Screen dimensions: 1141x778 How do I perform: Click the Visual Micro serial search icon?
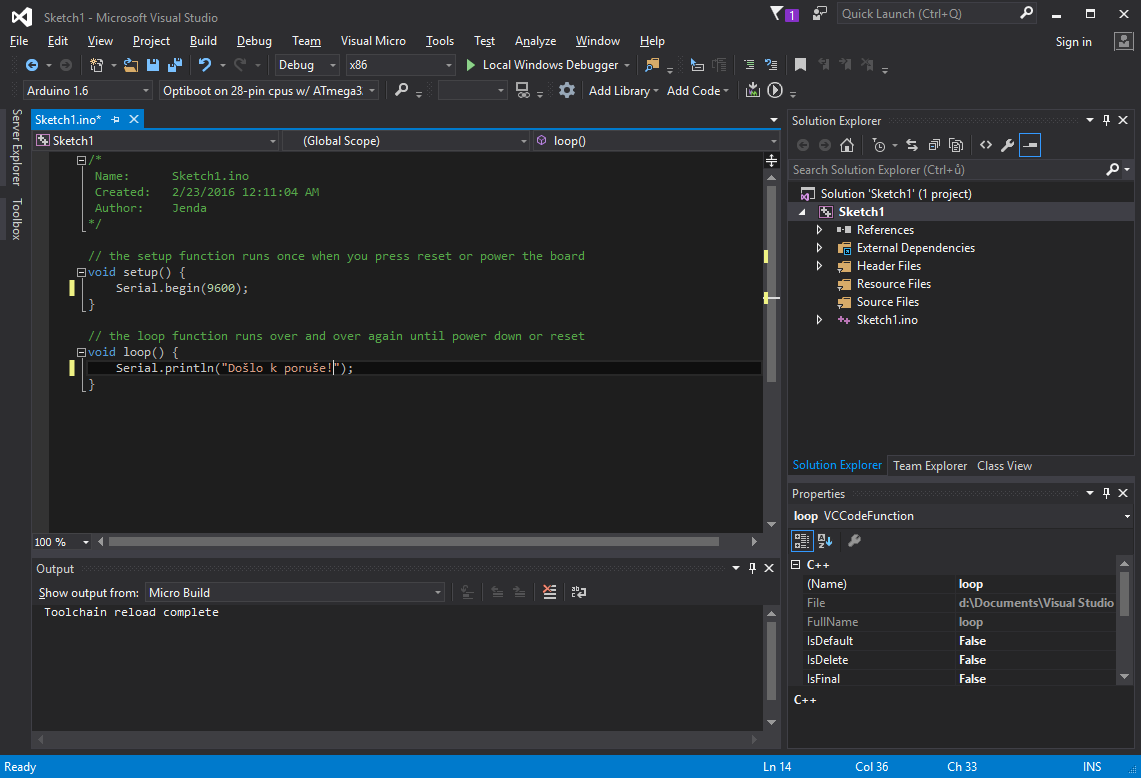point(401,90)
